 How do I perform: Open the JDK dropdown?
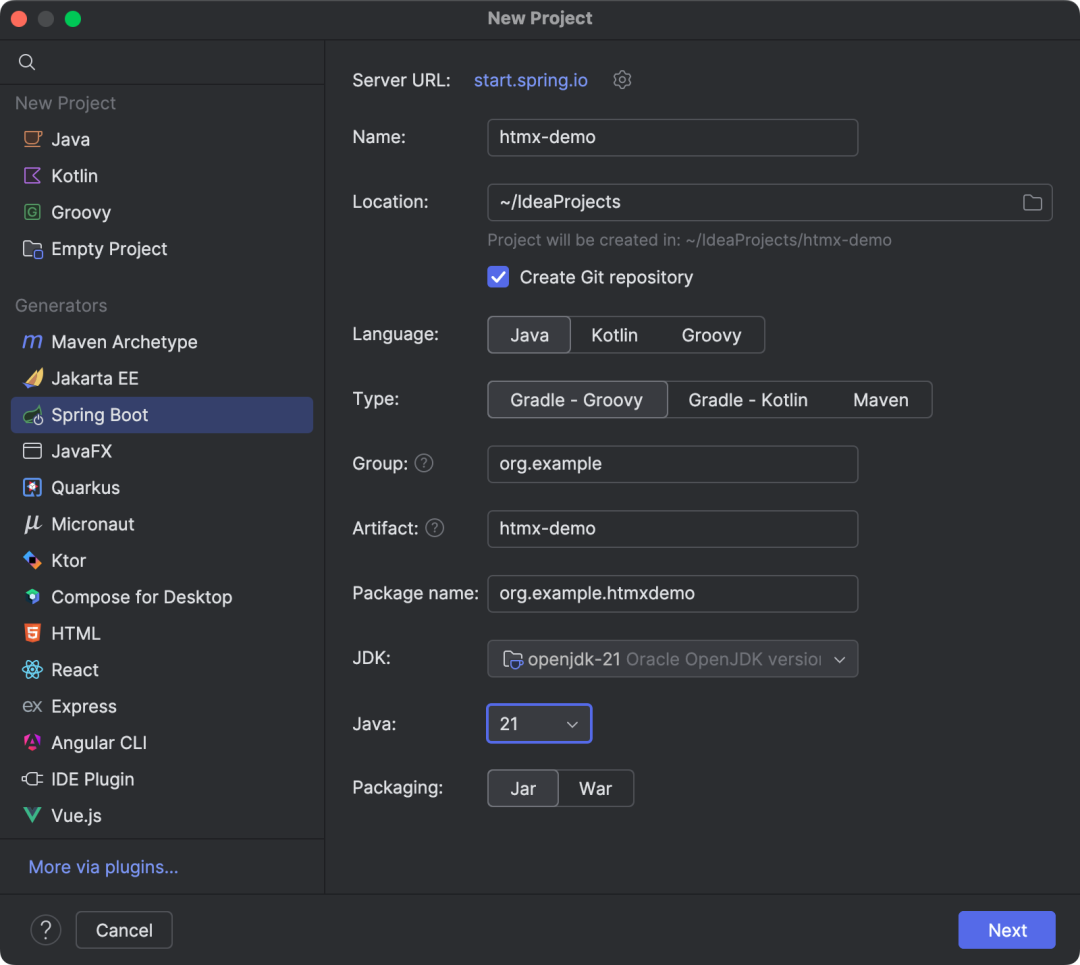(672, 659)
